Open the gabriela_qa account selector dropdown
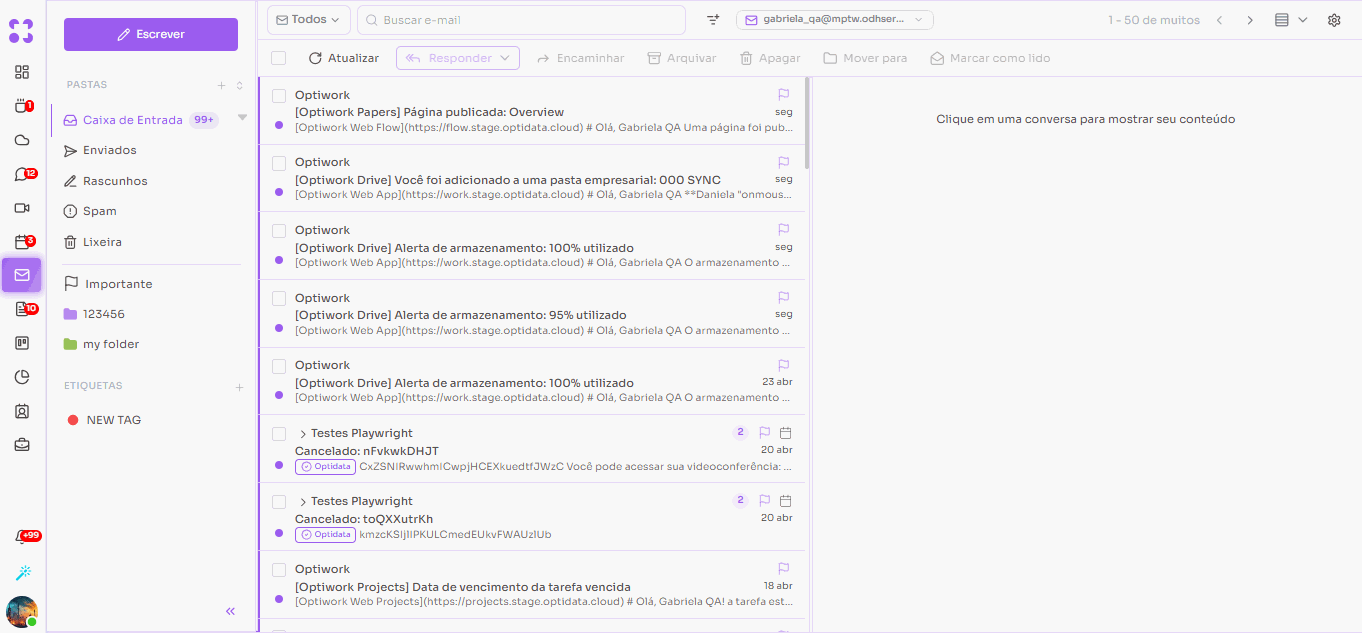The width and height of the screenshot is (1362, 633). coord(835,20)
